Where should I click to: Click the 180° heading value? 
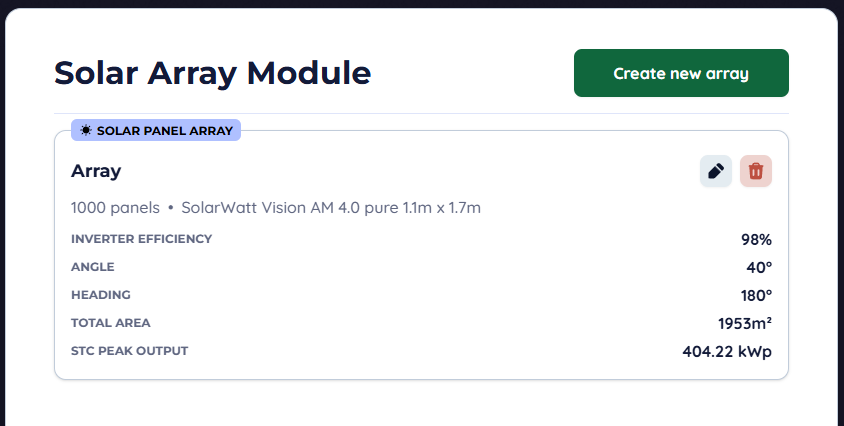[x=755, y=296]
